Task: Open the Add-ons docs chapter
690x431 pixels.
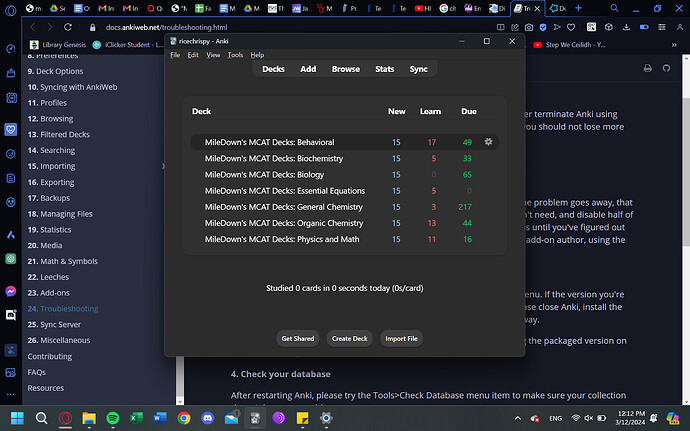Action: (48, 293)
